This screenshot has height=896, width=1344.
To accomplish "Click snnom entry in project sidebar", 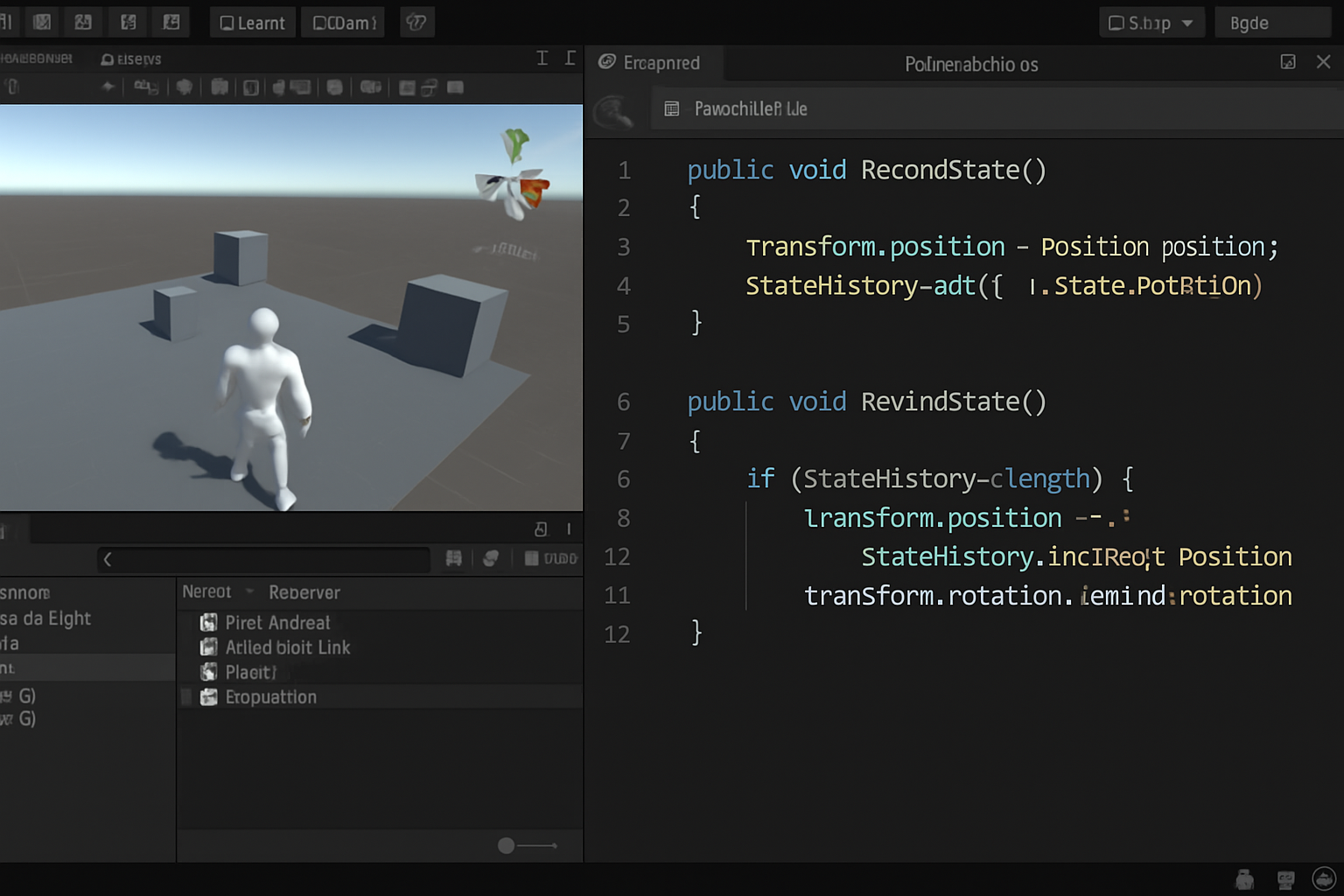I will pos(25,592).
